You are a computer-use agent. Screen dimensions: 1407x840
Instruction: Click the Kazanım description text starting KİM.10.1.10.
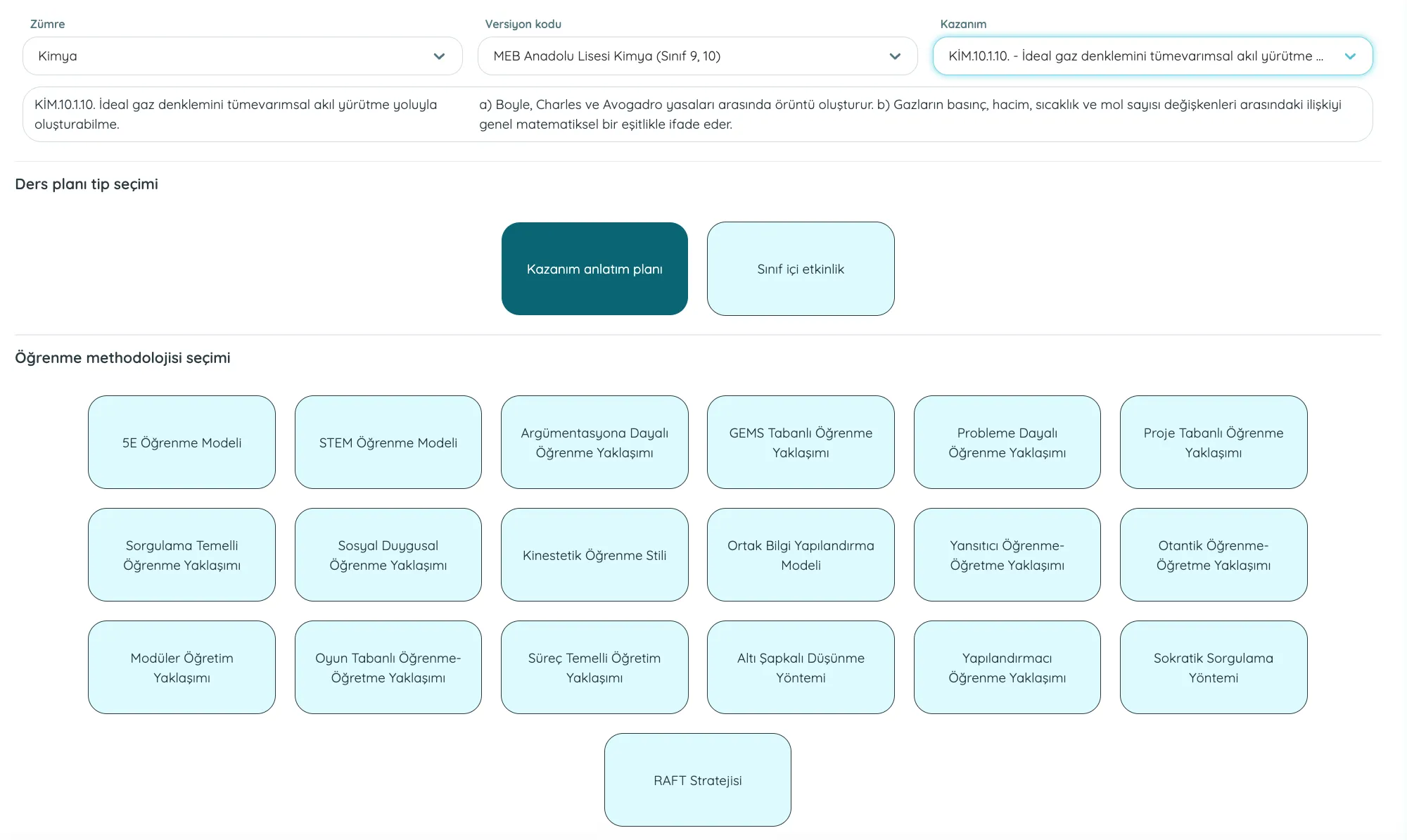[236, 114]
